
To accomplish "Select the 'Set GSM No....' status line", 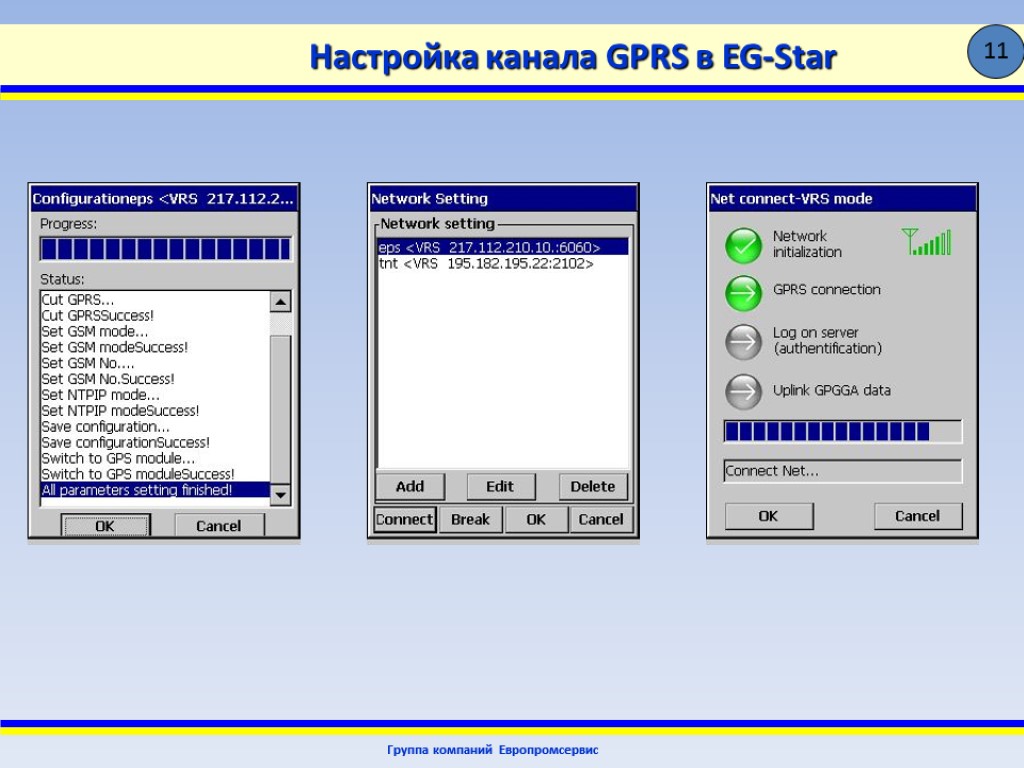I will (155, 363).
